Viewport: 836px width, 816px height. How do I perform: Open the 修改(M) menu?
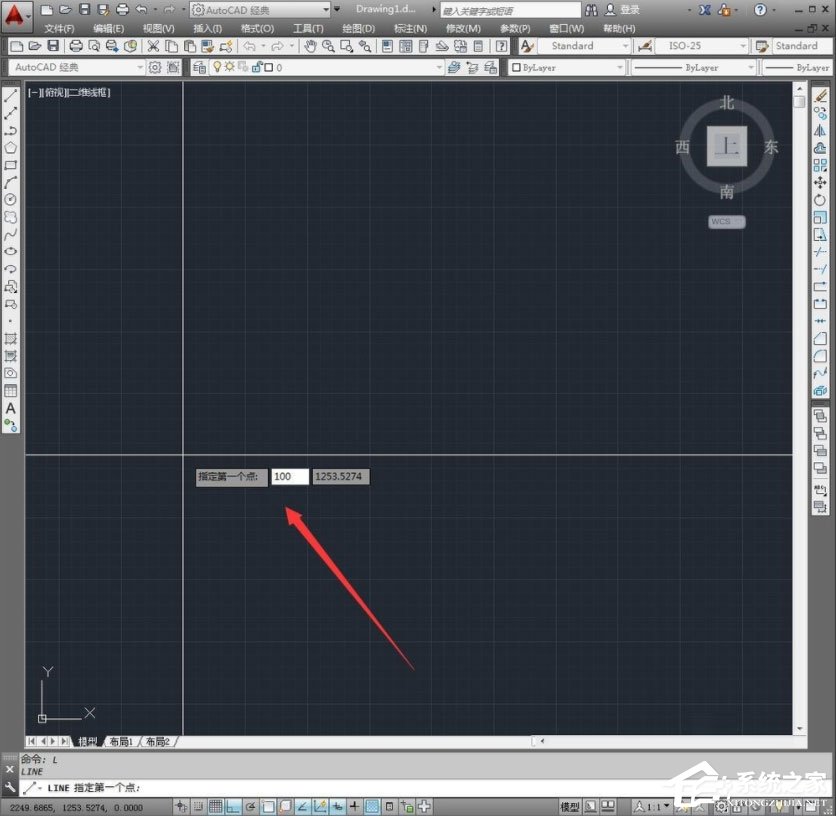click(x=463, y=29)
